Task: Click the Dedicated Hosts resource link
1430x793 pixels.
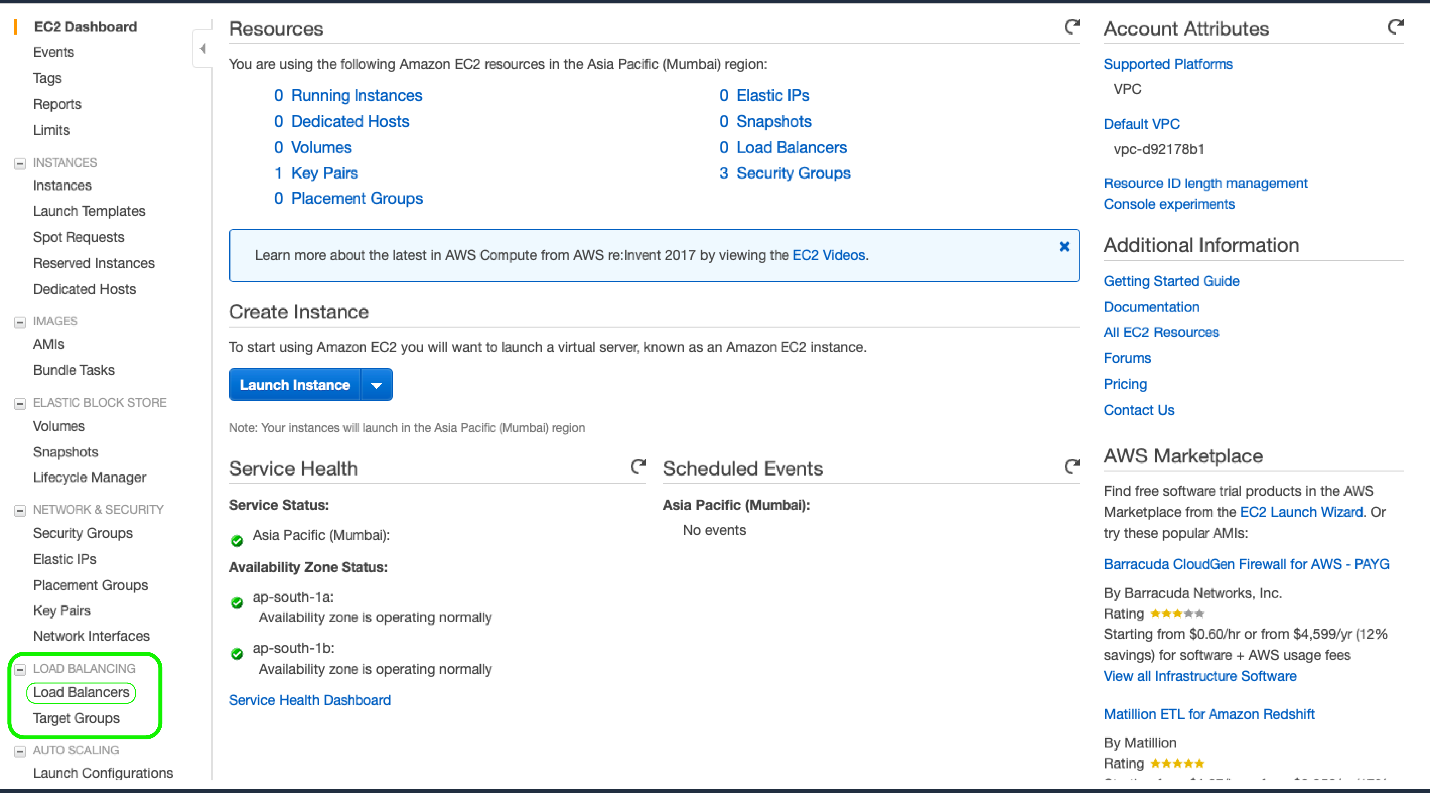Action: 350,121
